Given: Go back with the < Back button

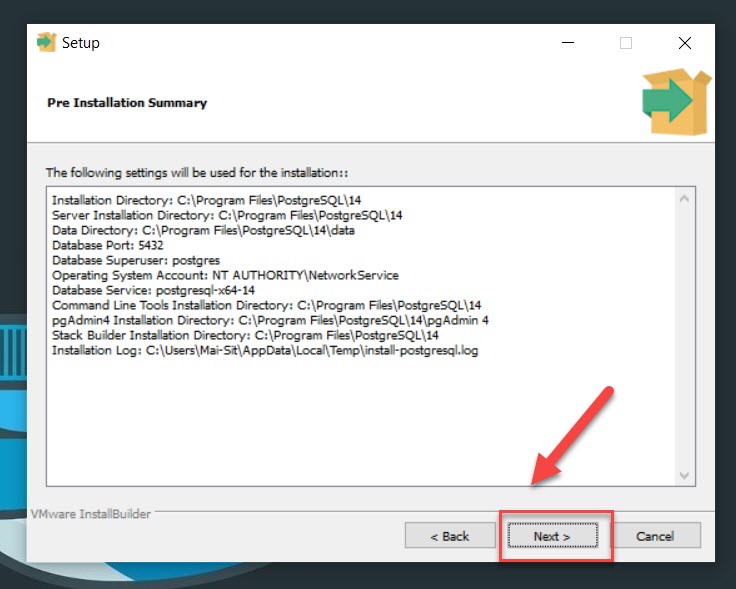Looking at the screenshot, I should coord(450,535).
